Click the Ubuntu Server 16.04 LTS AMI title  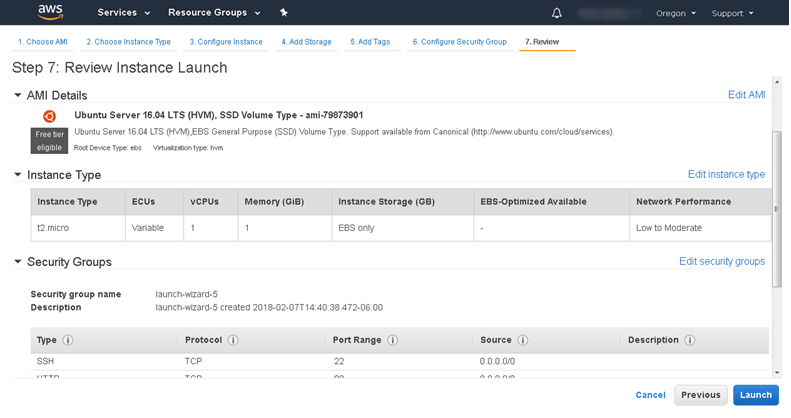[x=218, y=115]
